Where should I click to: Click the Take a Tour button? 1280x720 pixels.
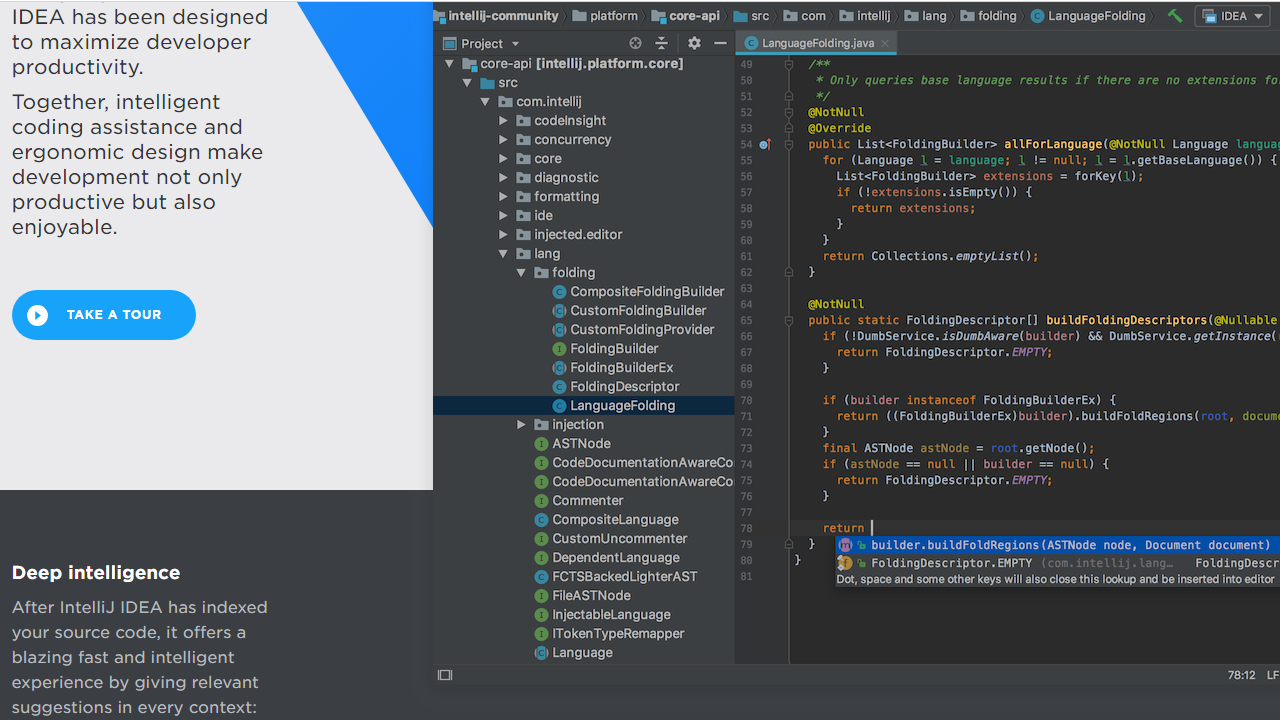[x=104, y=315]
